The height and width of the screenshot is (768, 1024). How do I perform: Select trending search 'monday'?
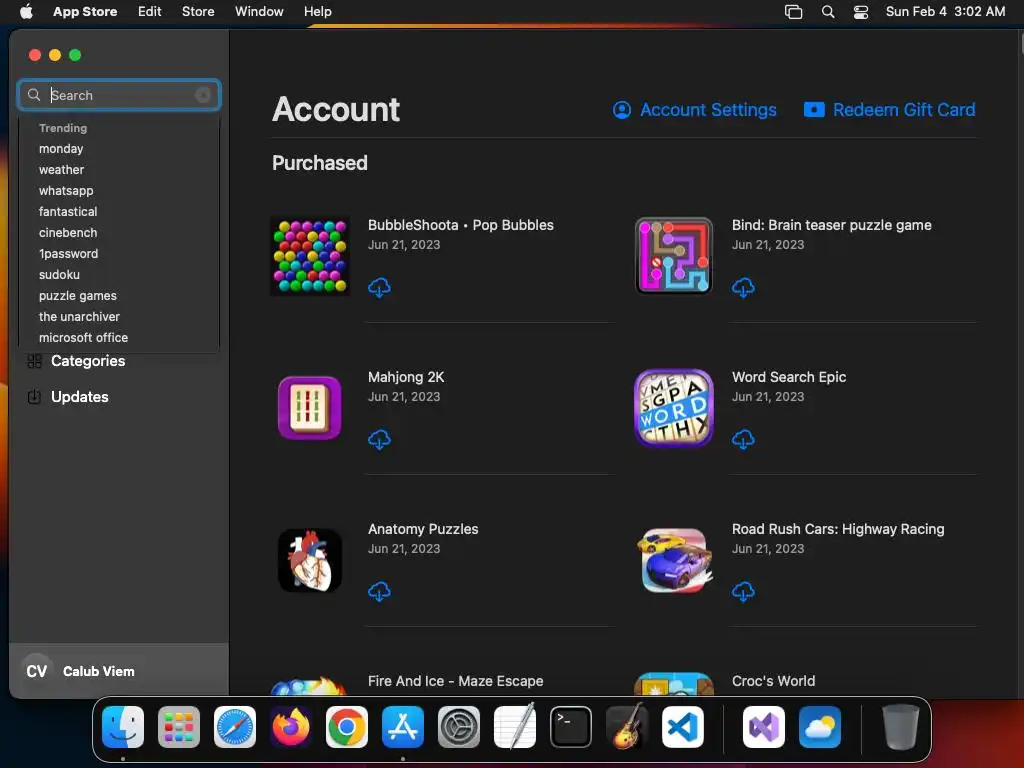click(61, 149)
